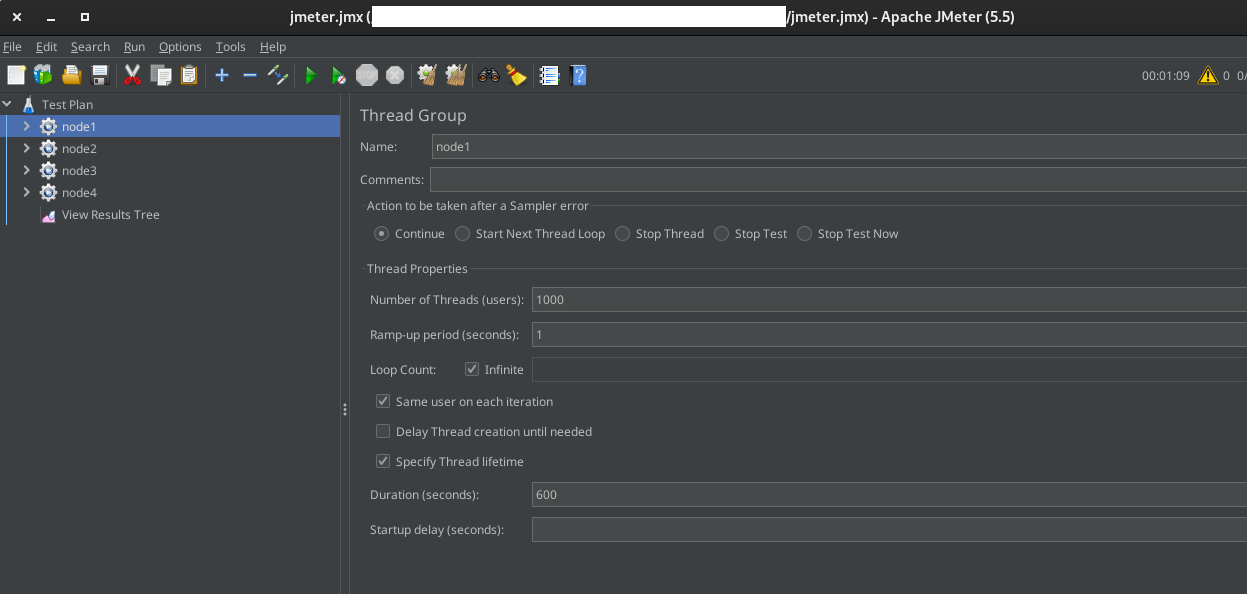Create a new test plan with New icon

click(16, 75)
